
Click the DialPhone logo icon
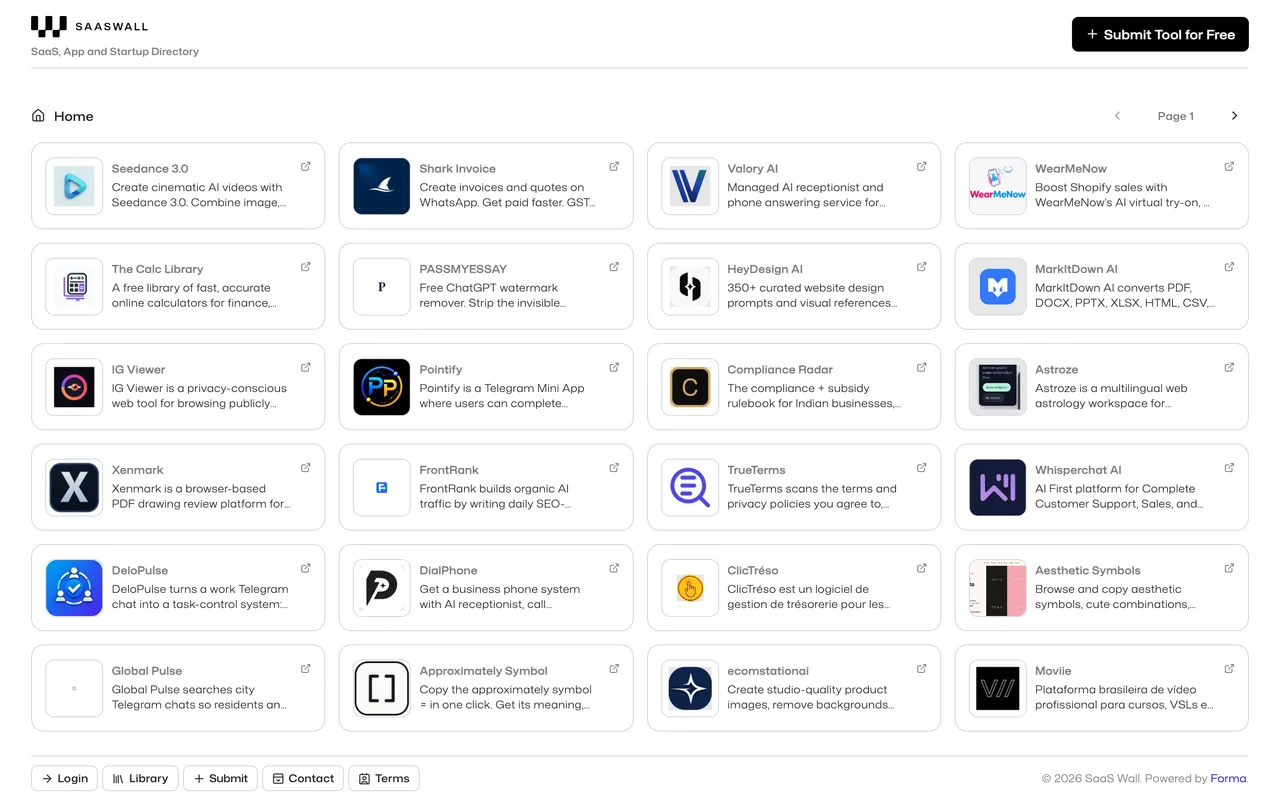click(382, 588)
